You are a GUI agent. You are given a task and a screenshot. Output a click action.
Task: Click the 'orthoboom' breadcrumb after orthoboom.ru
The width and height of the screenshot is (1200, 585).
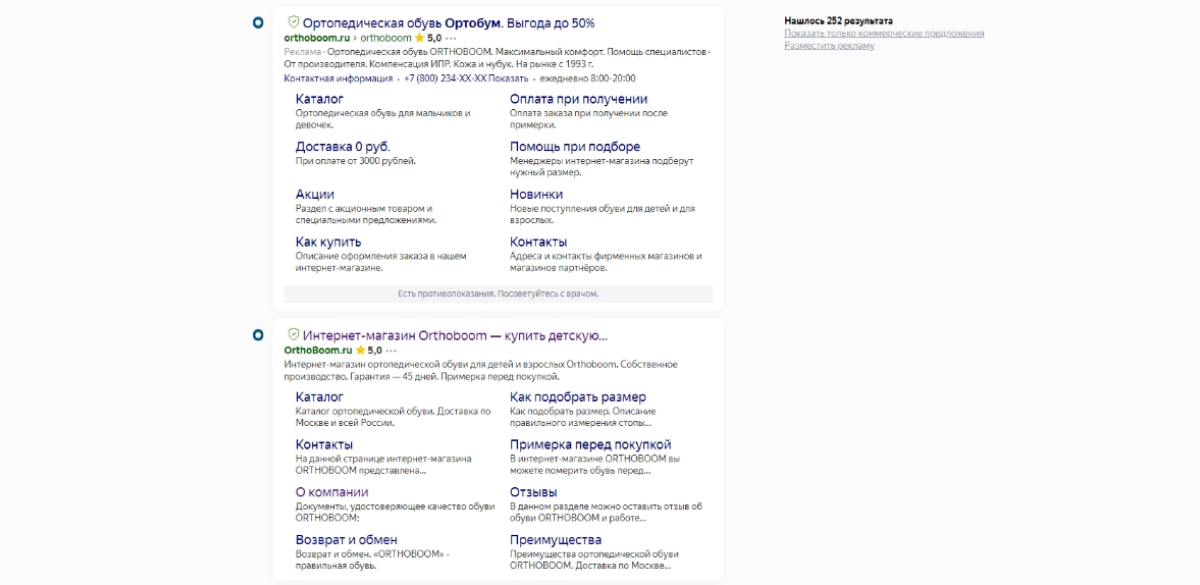tap(385, 37)
